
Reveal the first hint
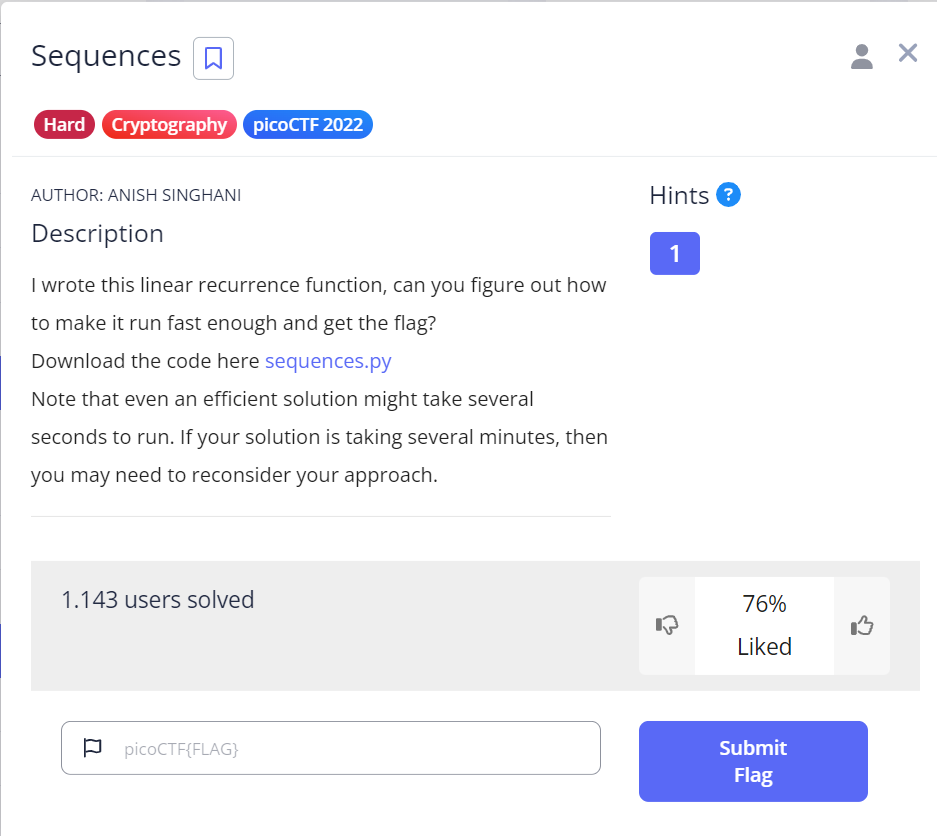coord(674,253)
